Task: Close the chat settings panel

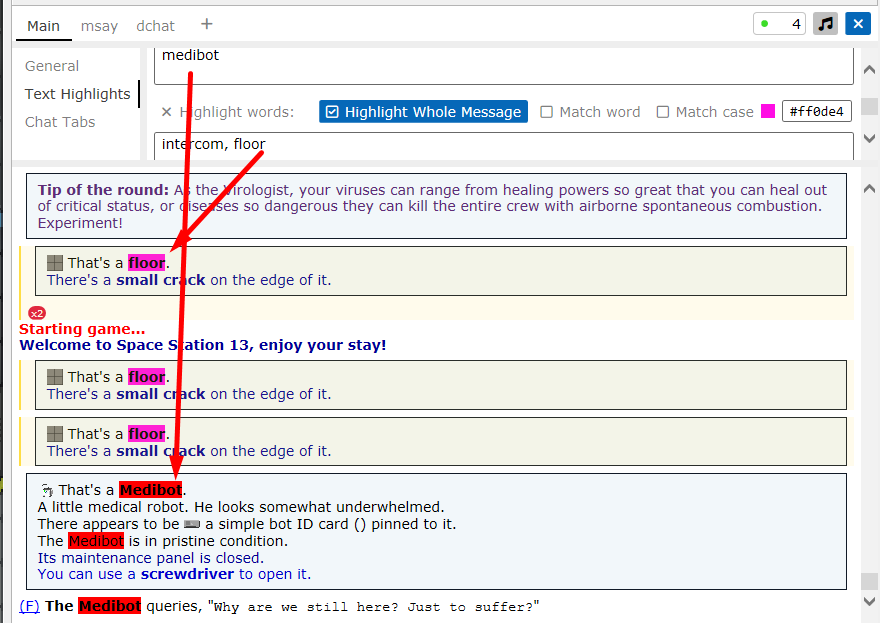Action: (858, 24)
